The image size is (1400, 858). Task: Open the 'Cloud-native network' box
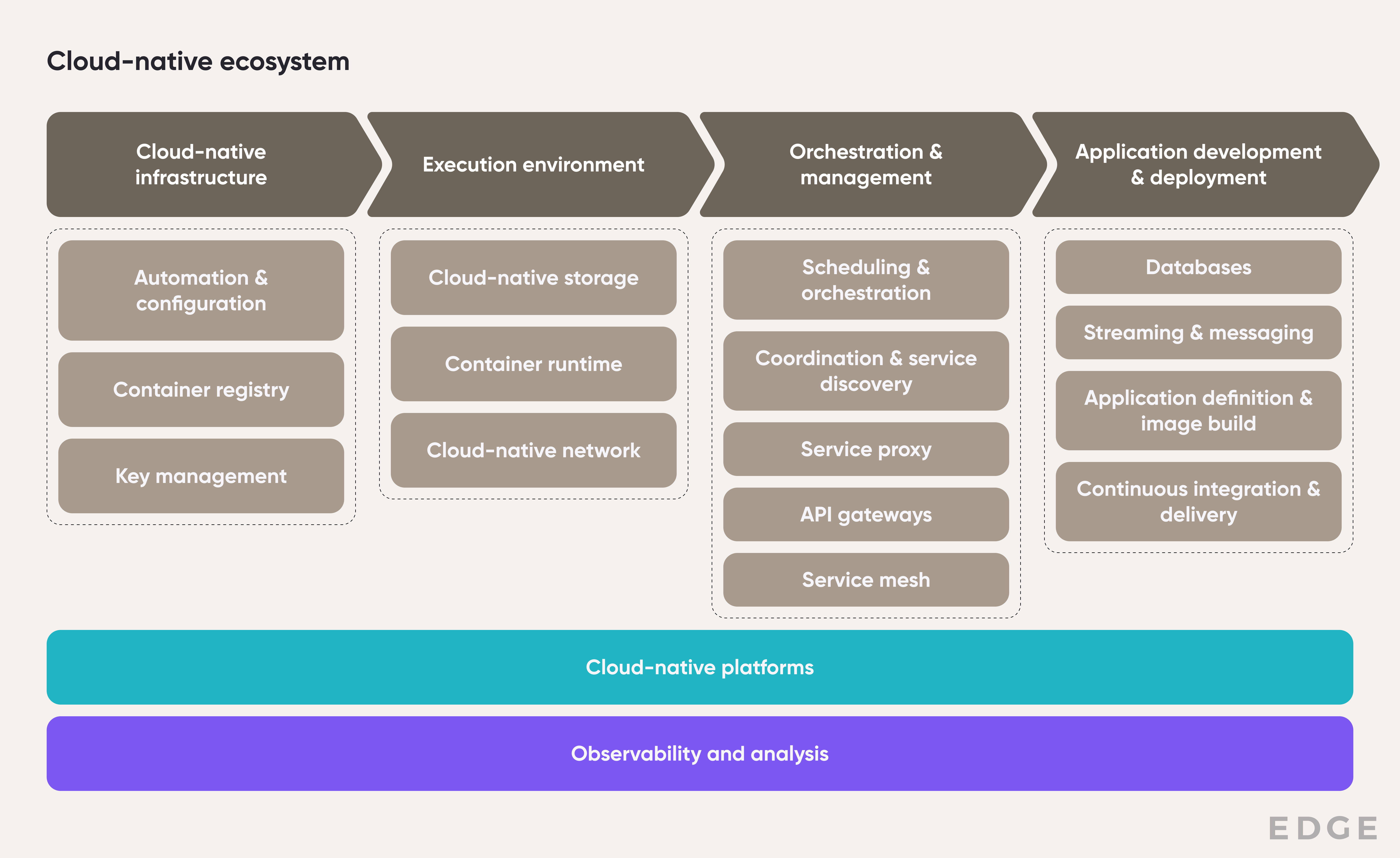[x=534, y=451]
